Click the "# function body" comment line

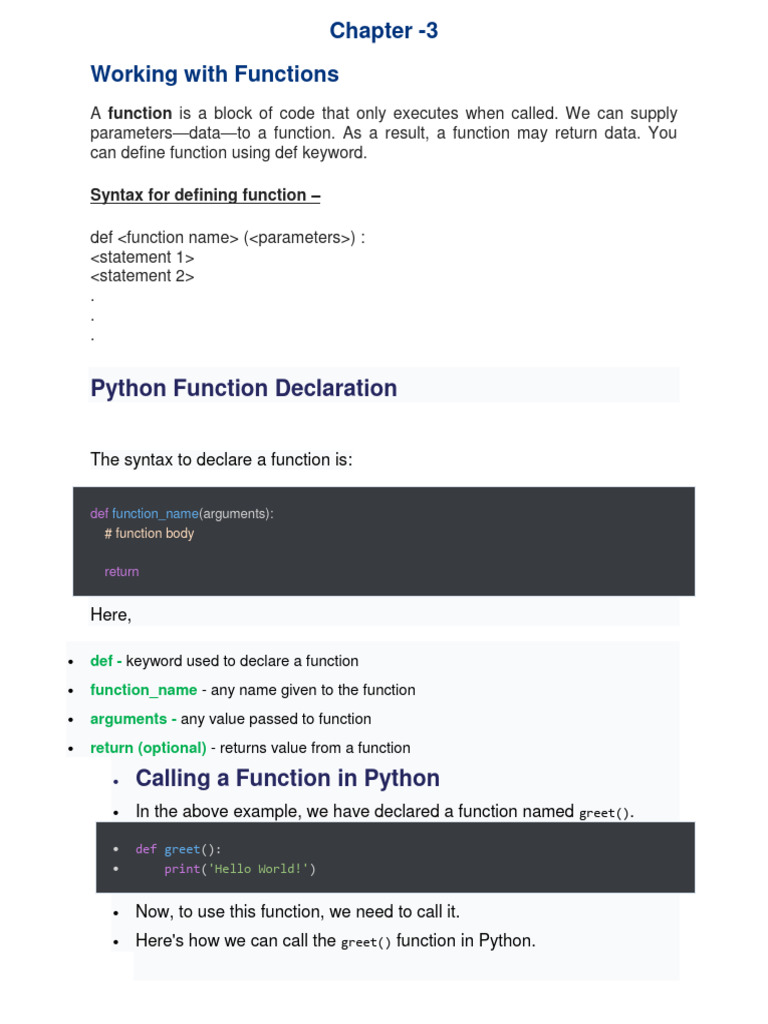click(x=149, y=533)
